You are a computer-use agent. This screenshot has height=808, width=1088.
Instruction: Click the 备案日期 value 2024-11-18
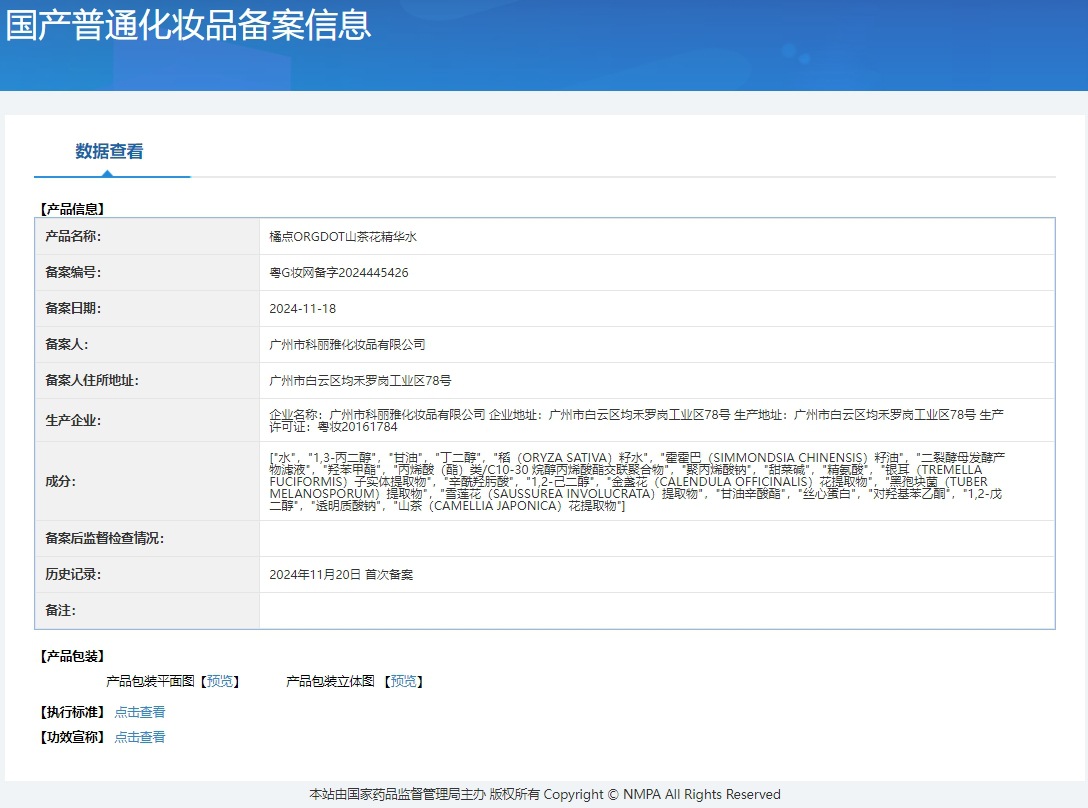303,309
